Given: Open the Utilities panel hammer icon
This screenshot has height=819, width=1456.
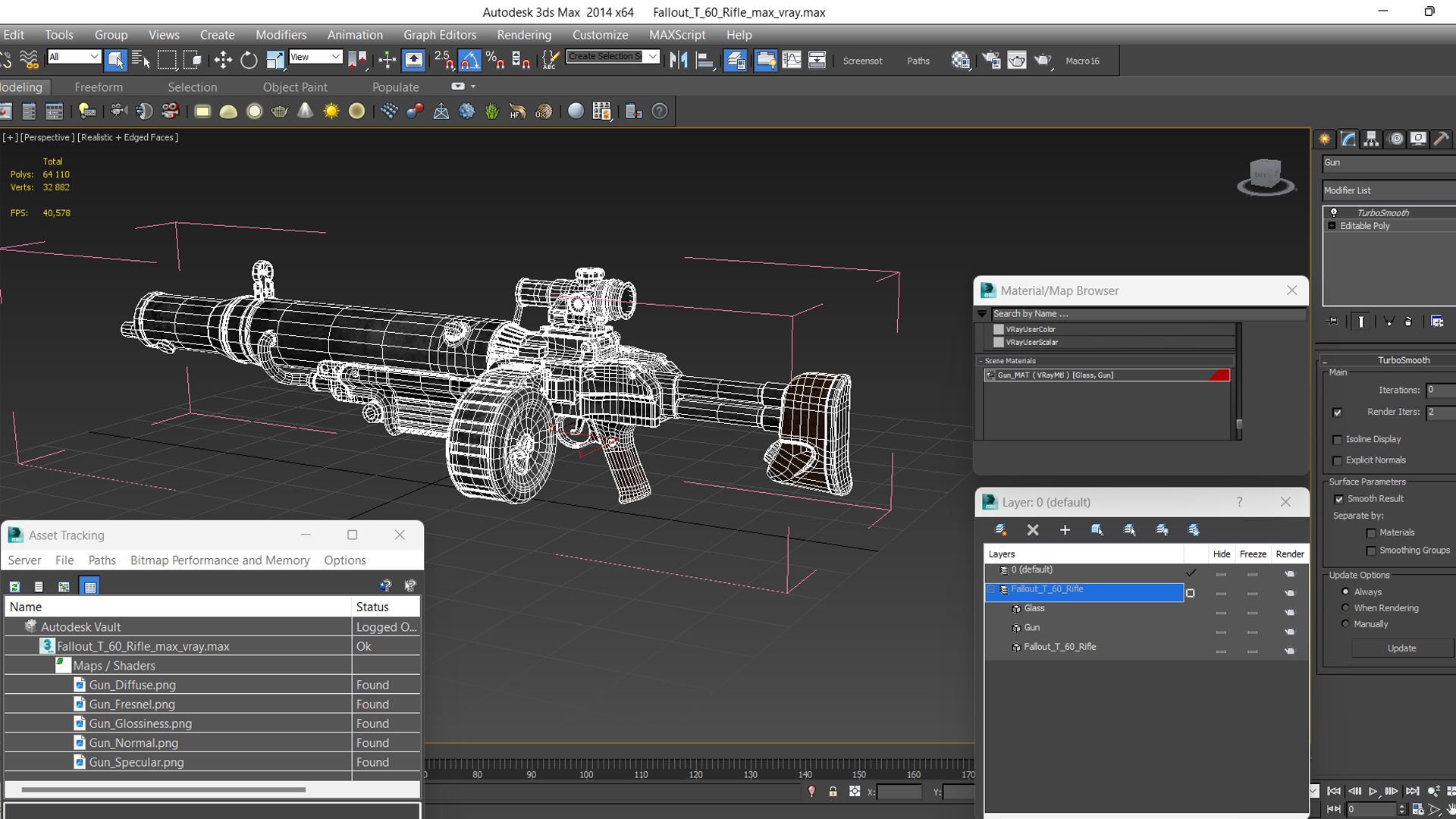Looking at the screenshot, I should 1441,139.
